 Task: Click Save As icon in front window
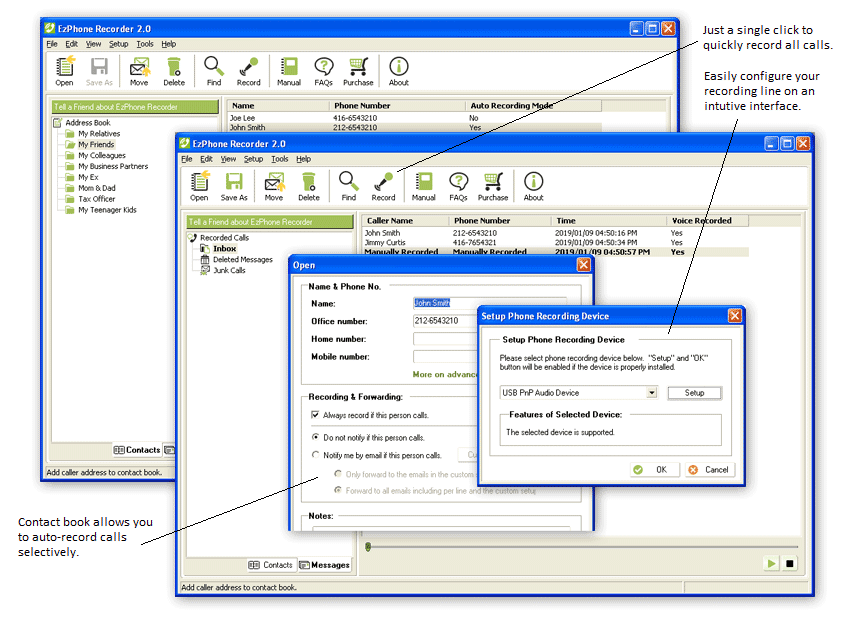click(x=234, y=187)
